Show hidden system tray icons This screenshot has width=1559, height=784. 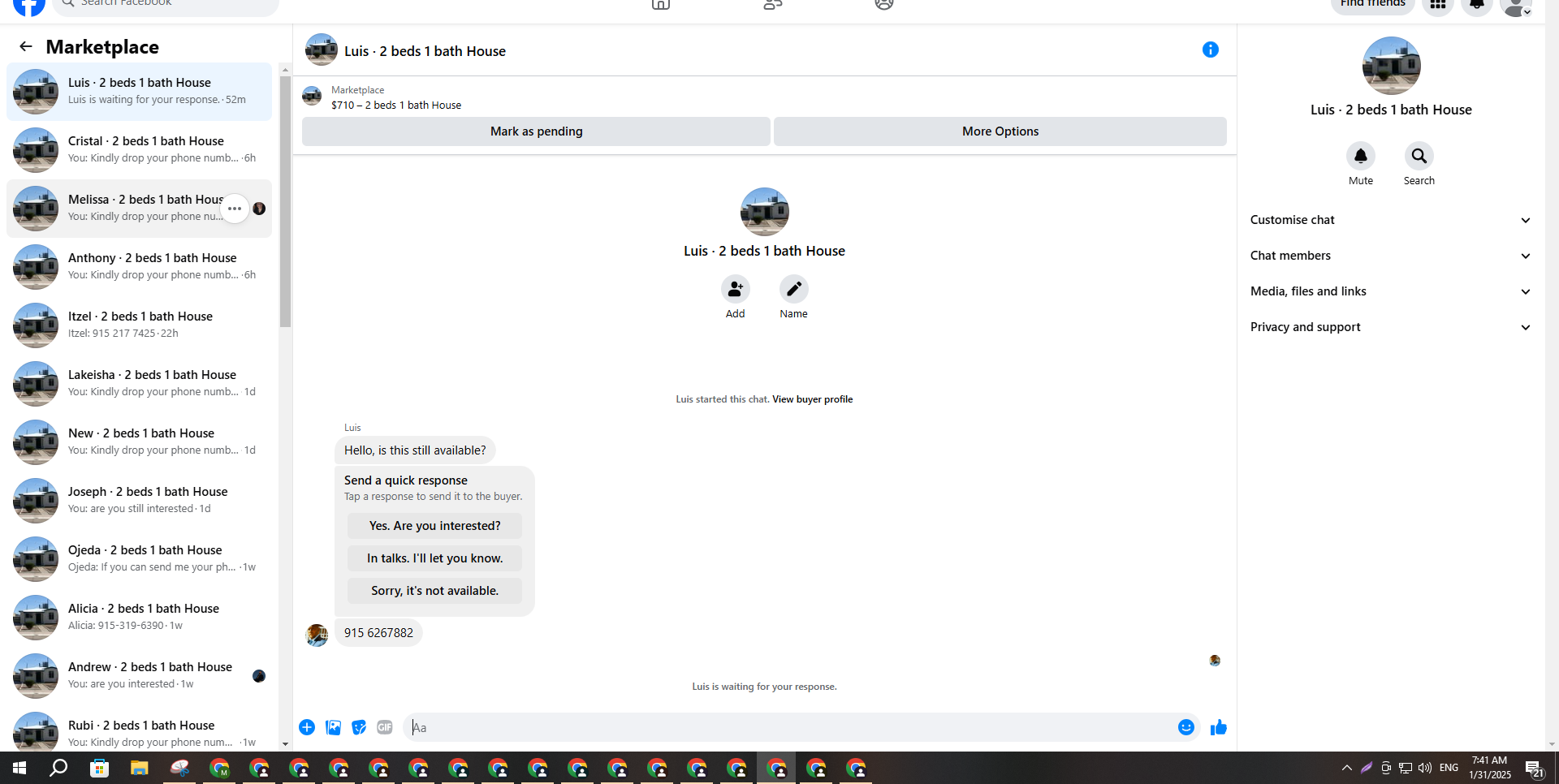coord(1346,768)
